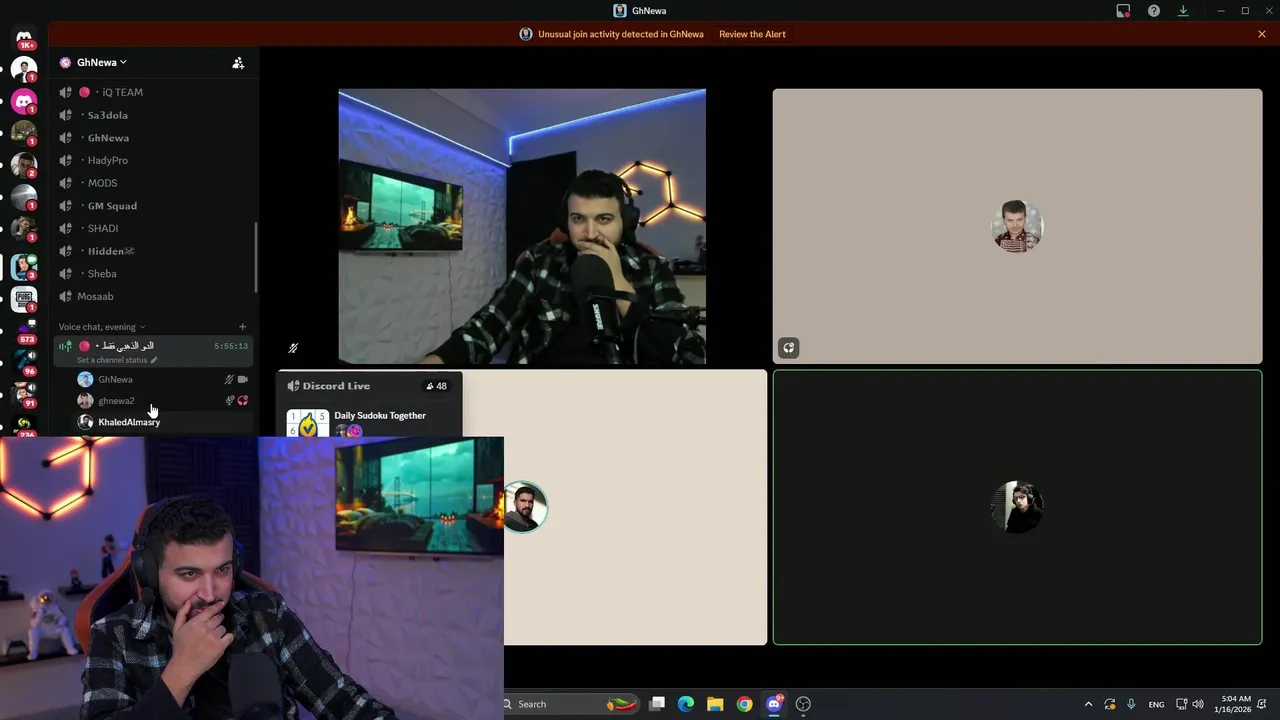Viewport: 1280px width, 720px height.
Task: Open server with 573 notification badge
Action: (x=24, y=330)
